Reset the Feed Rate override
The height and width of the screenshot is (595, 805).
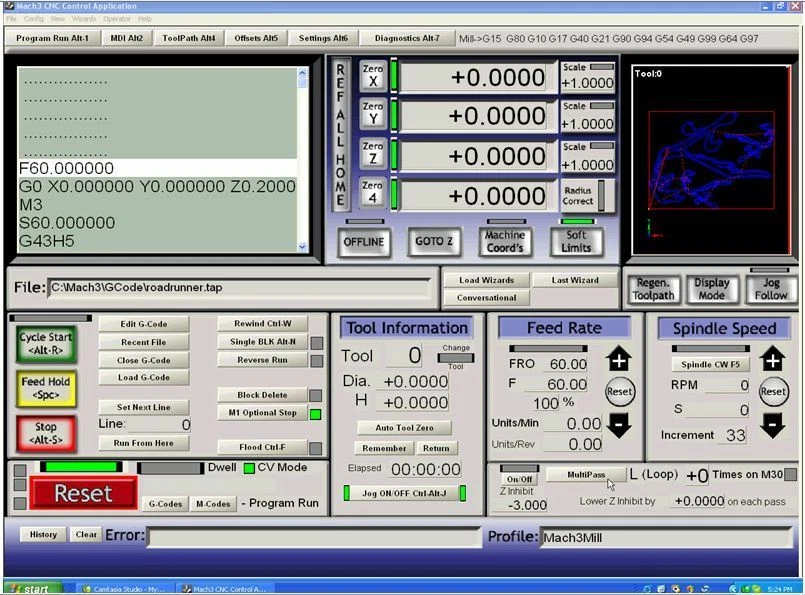pos(620,391)
